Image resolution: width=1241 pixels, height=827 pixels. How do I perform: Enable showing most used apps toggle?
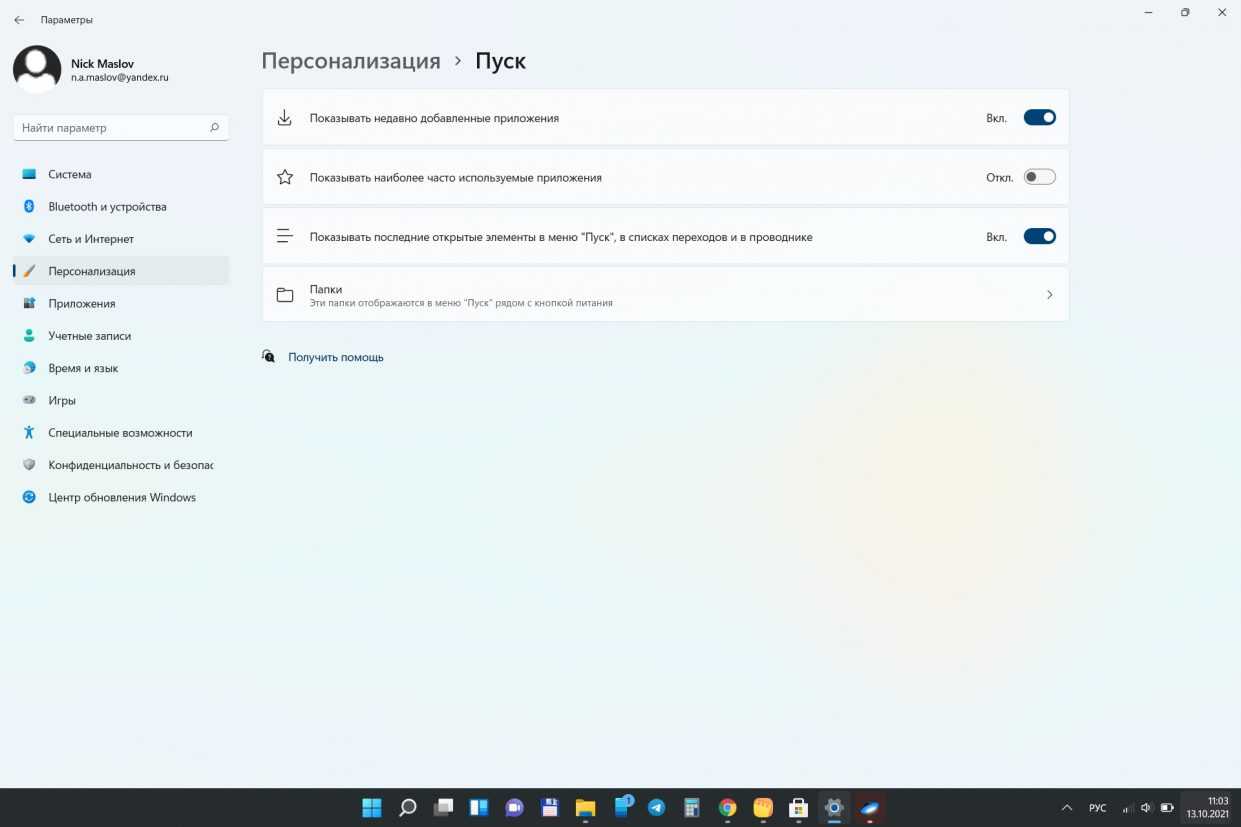click(x=1039, y=177)
